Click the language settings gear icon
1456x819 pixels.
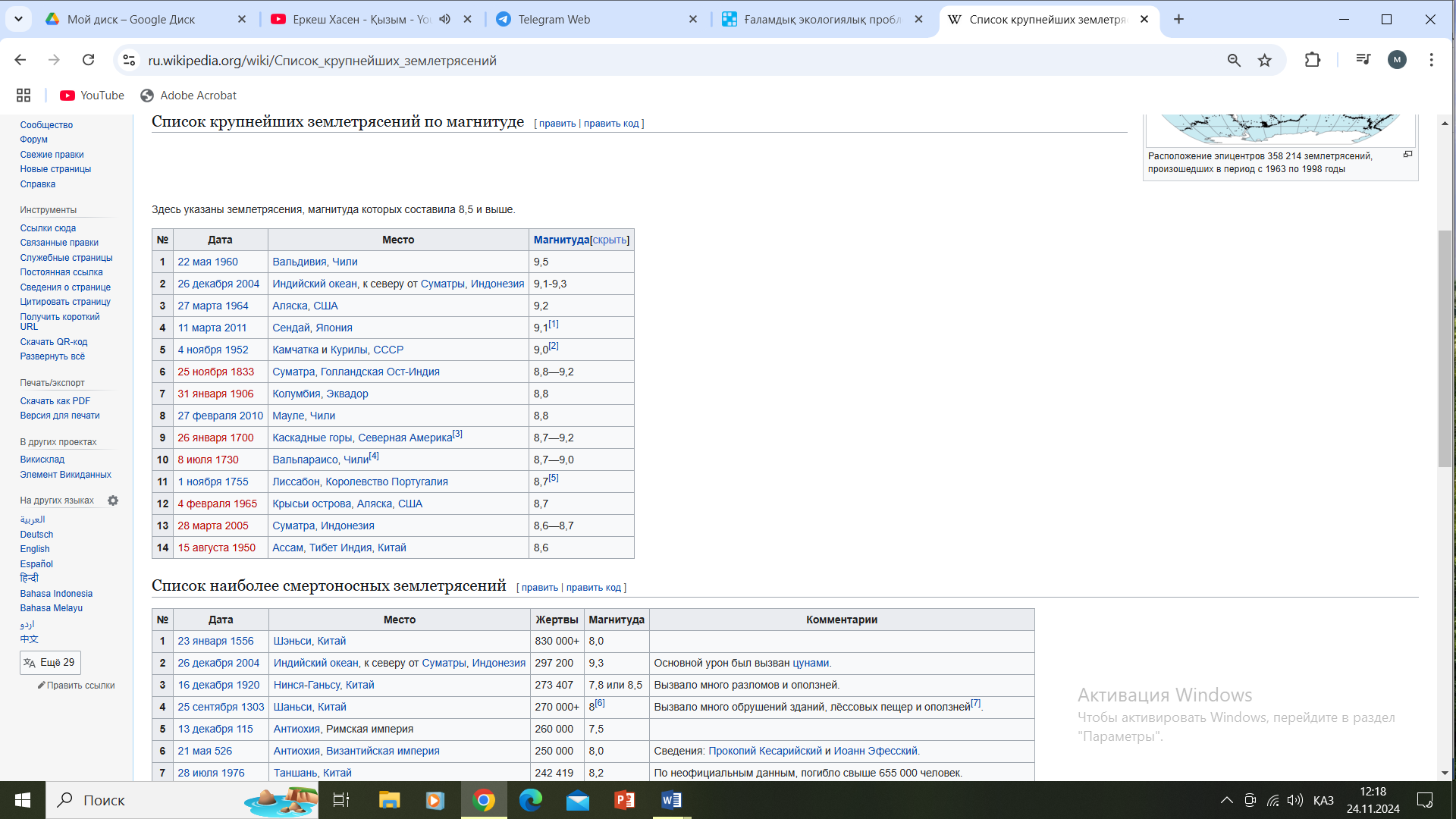(113, 500)
